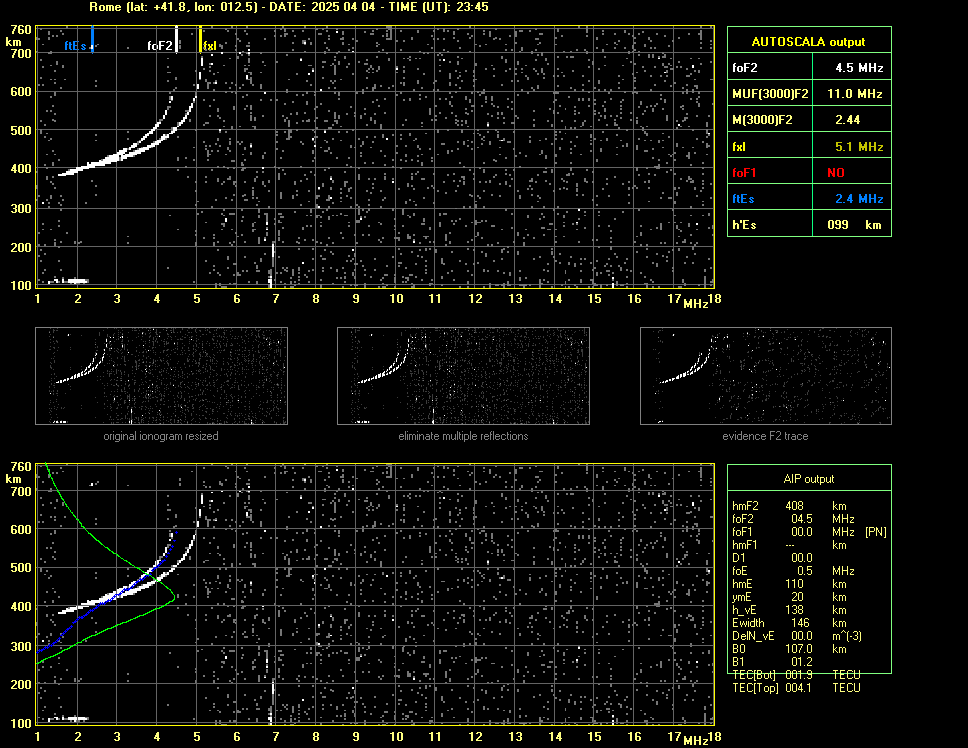Open the 'evidence F2 trace' thumbnail
968x748 pixels.
click(766, 376)
